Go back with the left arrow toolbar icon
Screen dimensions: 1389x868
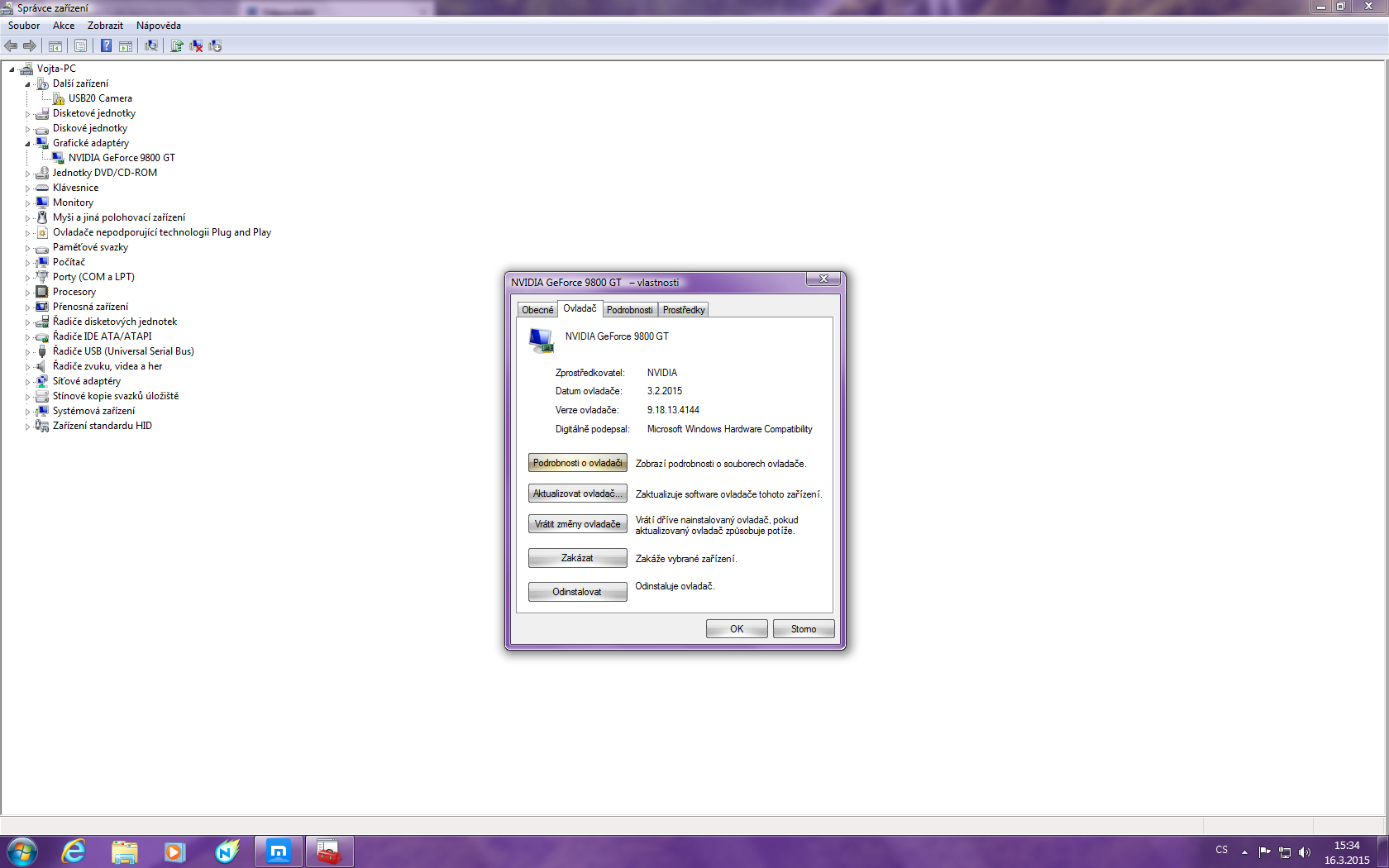click(x=11, y=46)
